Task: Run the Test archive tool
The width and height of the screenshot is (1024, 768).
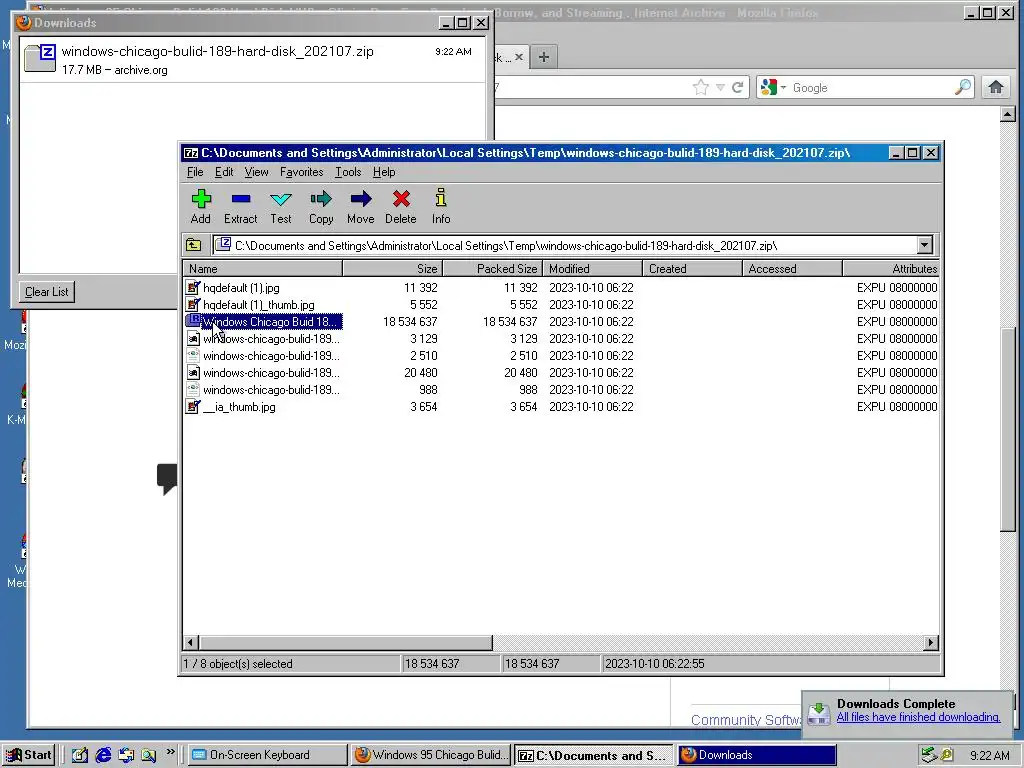Action: [281, 206]
